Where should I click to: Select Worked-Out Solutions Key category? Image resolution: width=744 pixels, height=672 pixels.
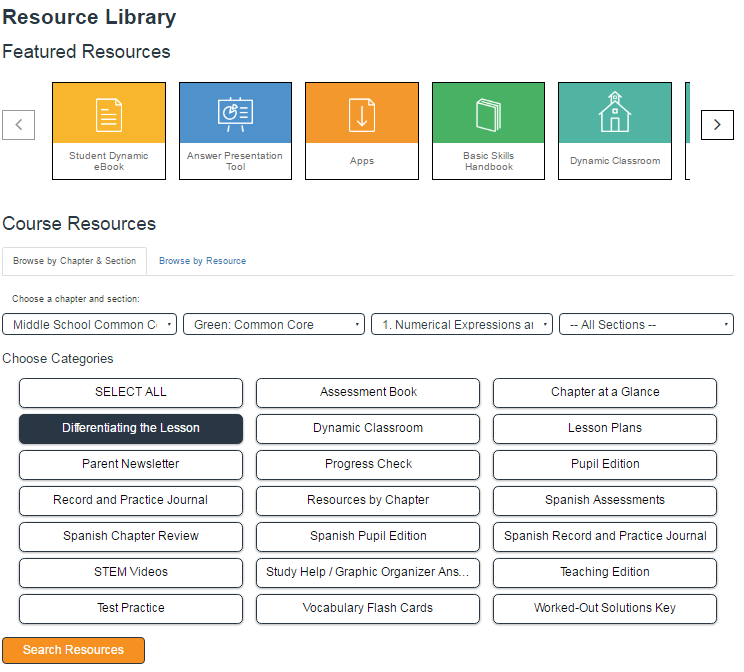click(605, 609)
